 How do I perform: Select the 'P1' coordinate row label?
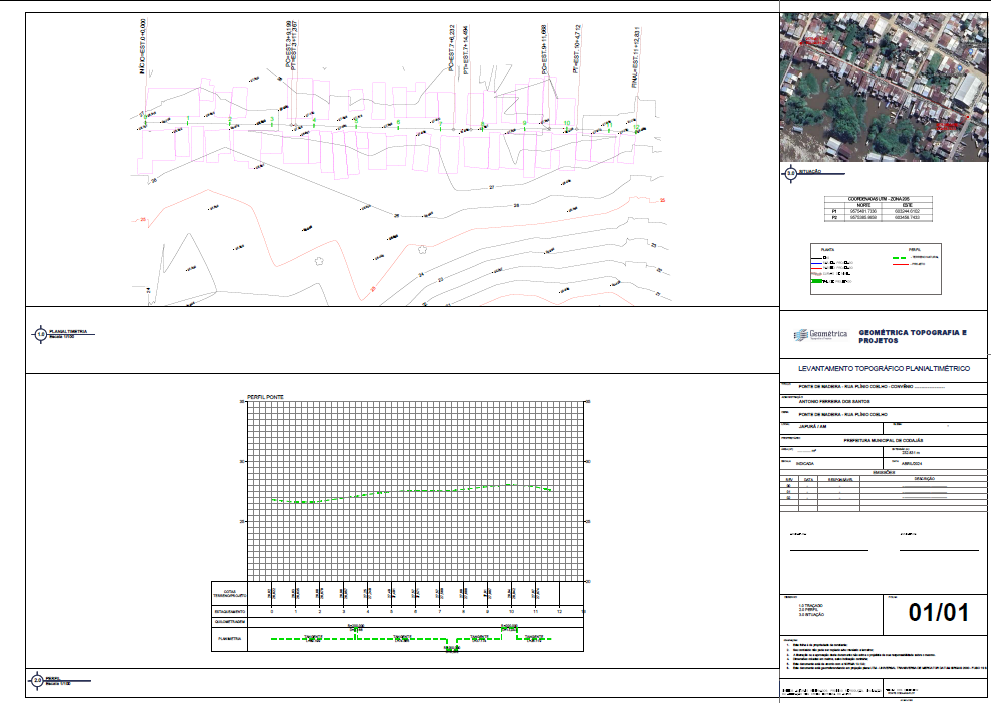pos(834,211)
